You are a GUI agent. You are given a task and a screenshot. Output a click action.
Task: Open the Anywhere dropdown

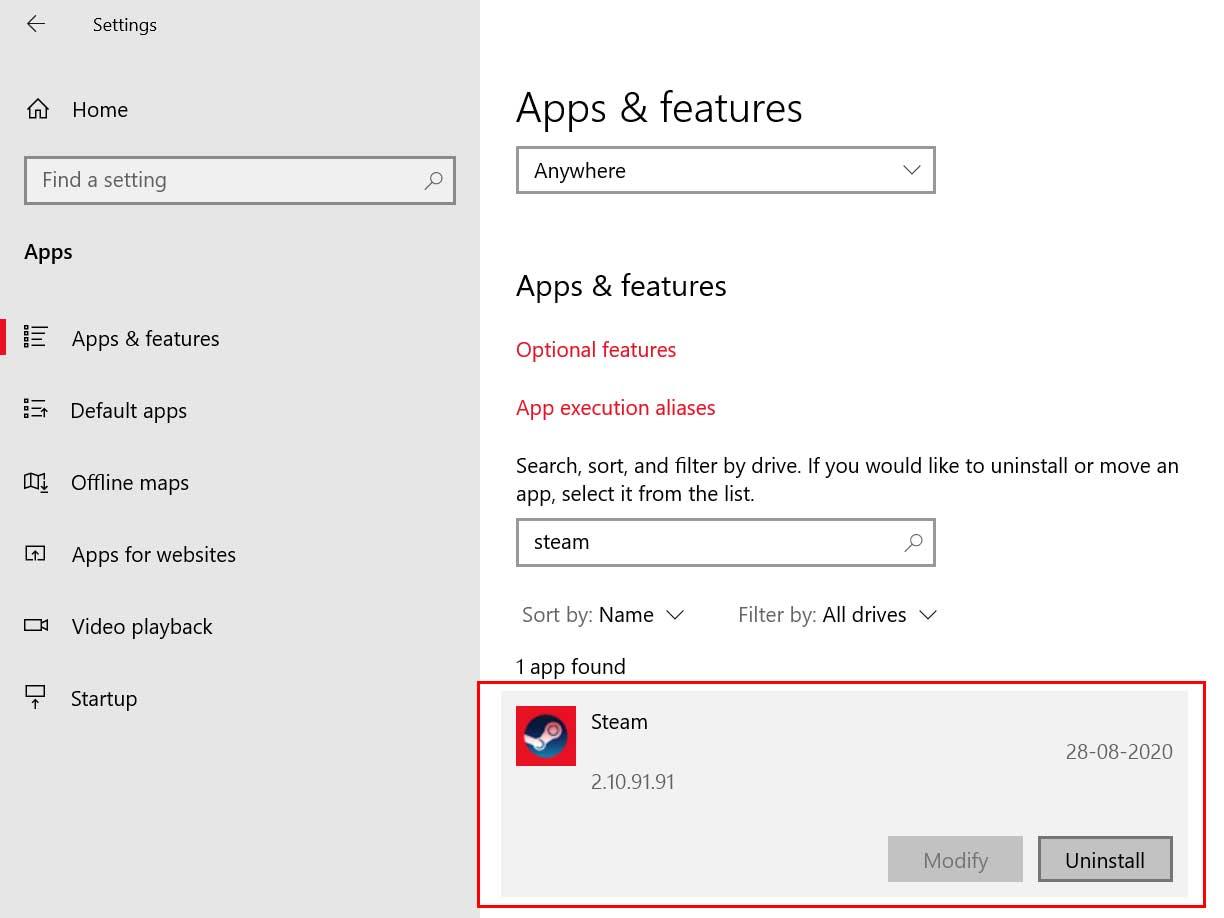tap(725, 171)
